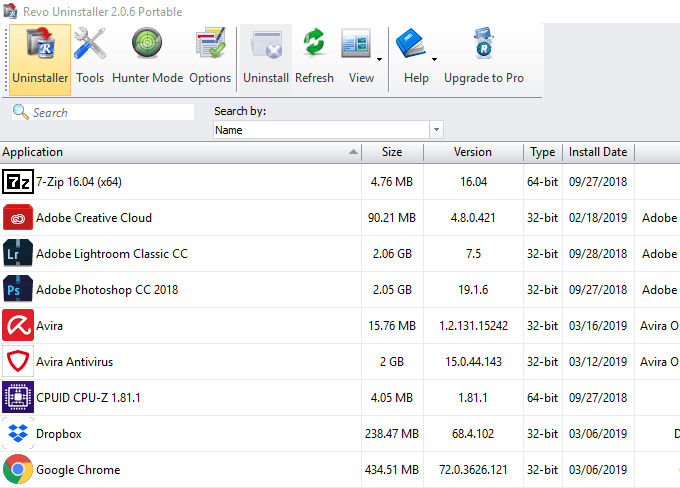Select the Google Chrome name text
Viewport: 680px width, 488px height.
(x=78, y=470)
